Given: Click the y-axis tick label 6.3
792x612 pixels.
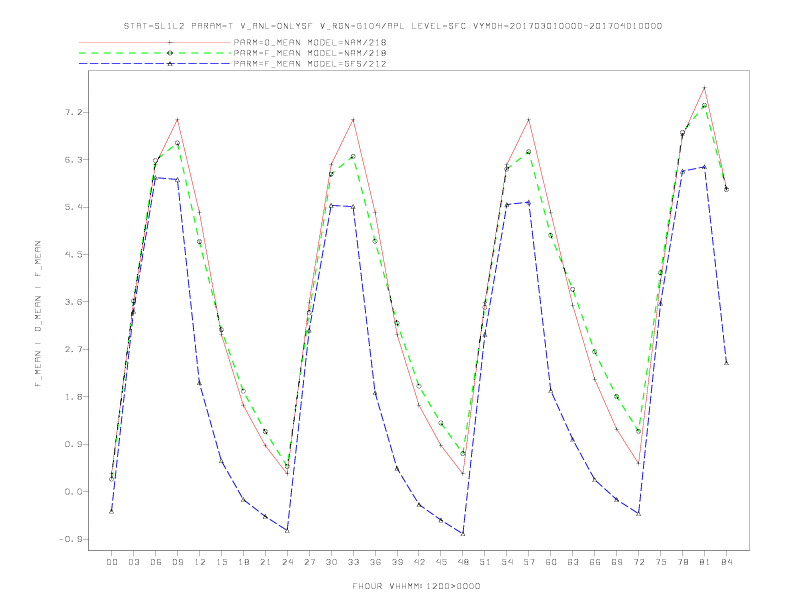Looking at the screenshot, I should point(73,160).
